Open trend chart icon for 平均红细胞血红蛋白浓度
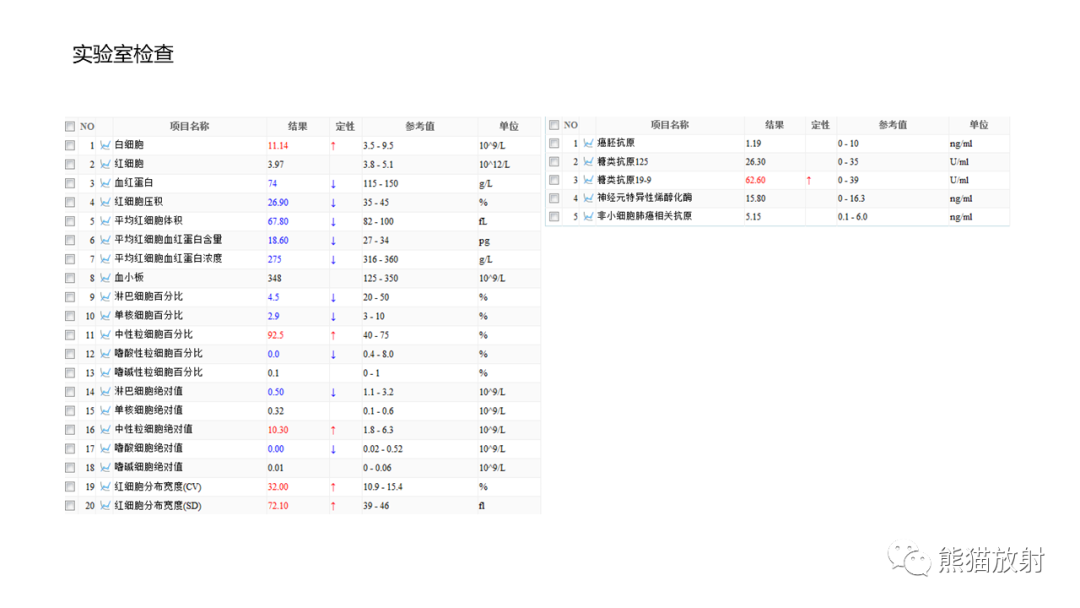The height and width of the screenshot is (608, 1080). (x=105, y=259)
